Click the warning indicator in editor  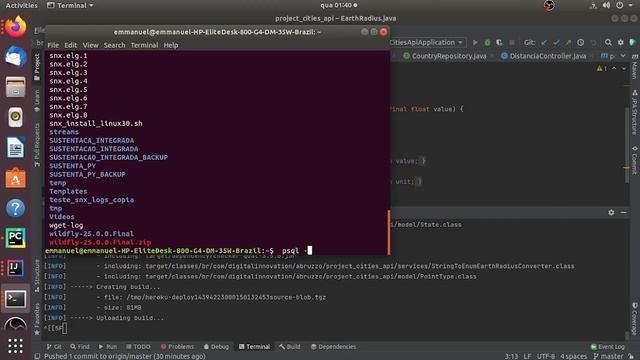[601, 69]
